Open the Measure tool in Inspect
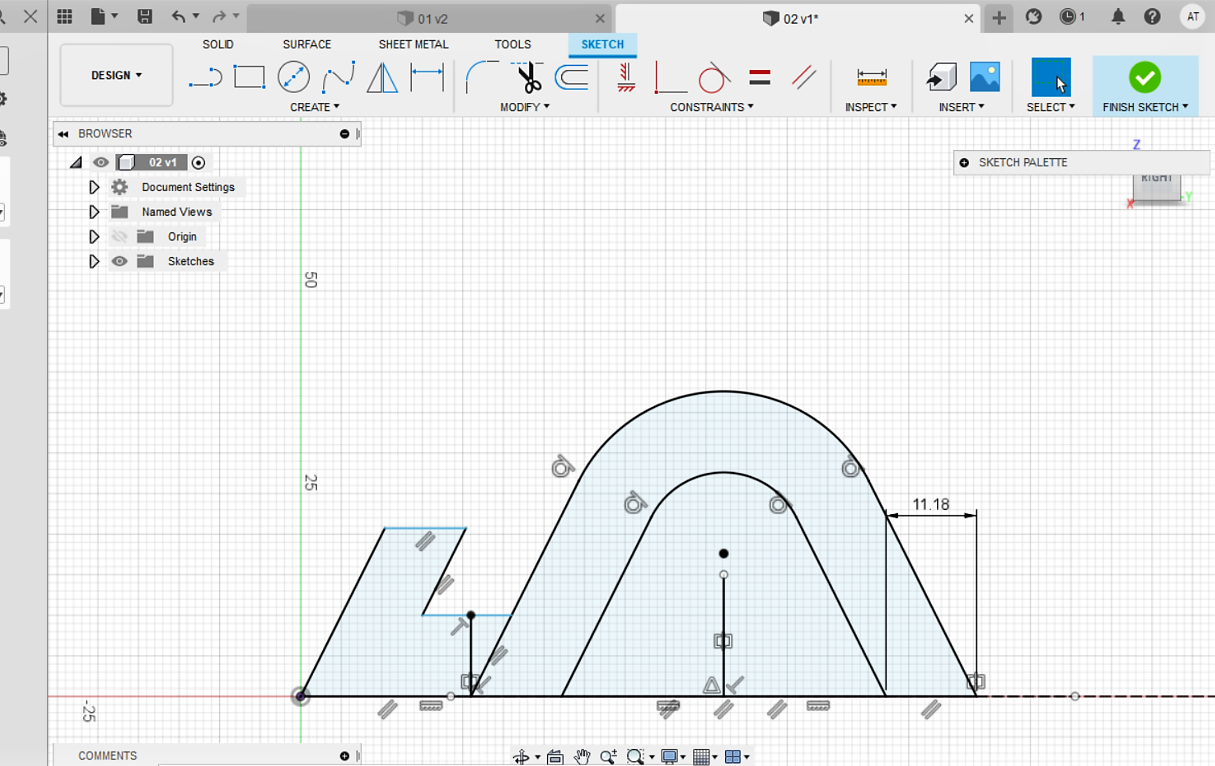1215x766 pixels. pos(872,77)
